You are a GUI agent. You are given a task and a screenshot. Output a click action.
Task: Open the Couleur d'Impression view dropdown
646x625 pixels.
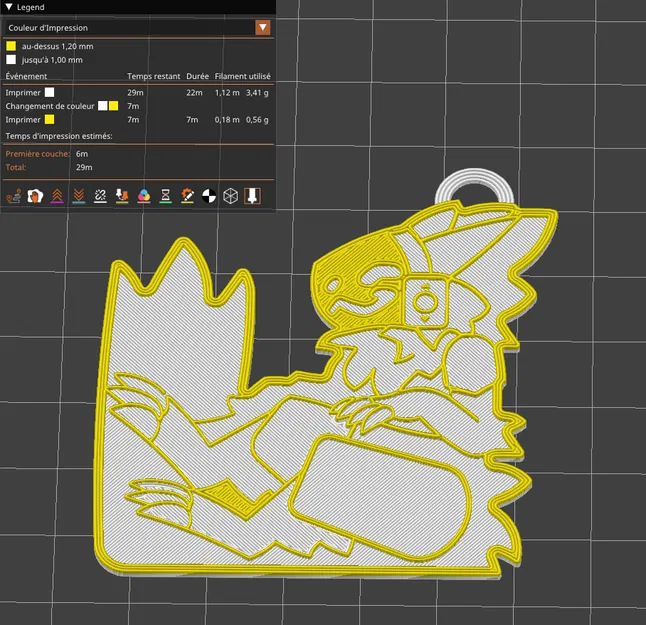click(x=138, y=28)
